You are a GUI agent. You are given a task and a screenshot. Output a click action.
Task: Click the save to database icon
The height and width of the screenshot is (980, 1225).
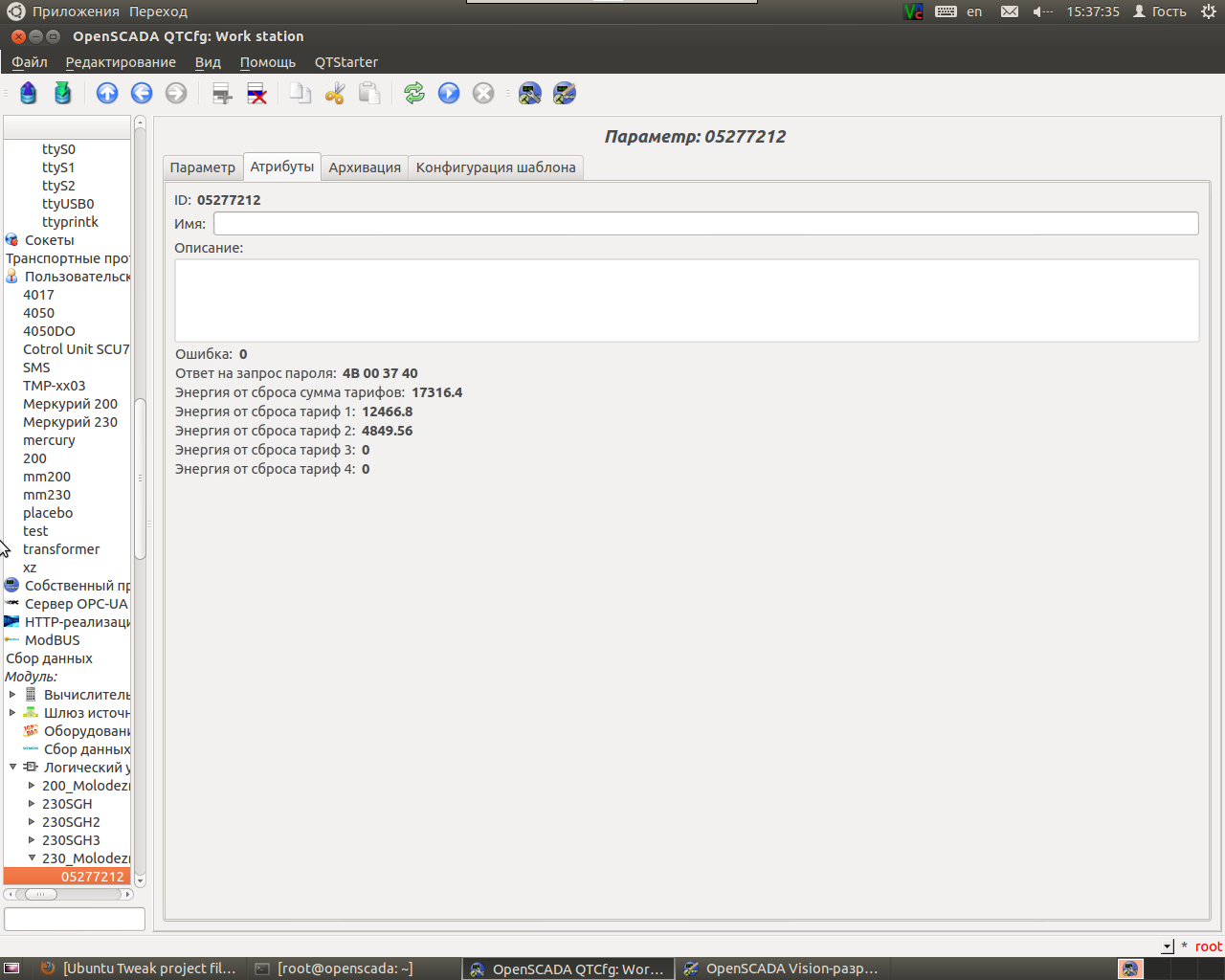62,93
